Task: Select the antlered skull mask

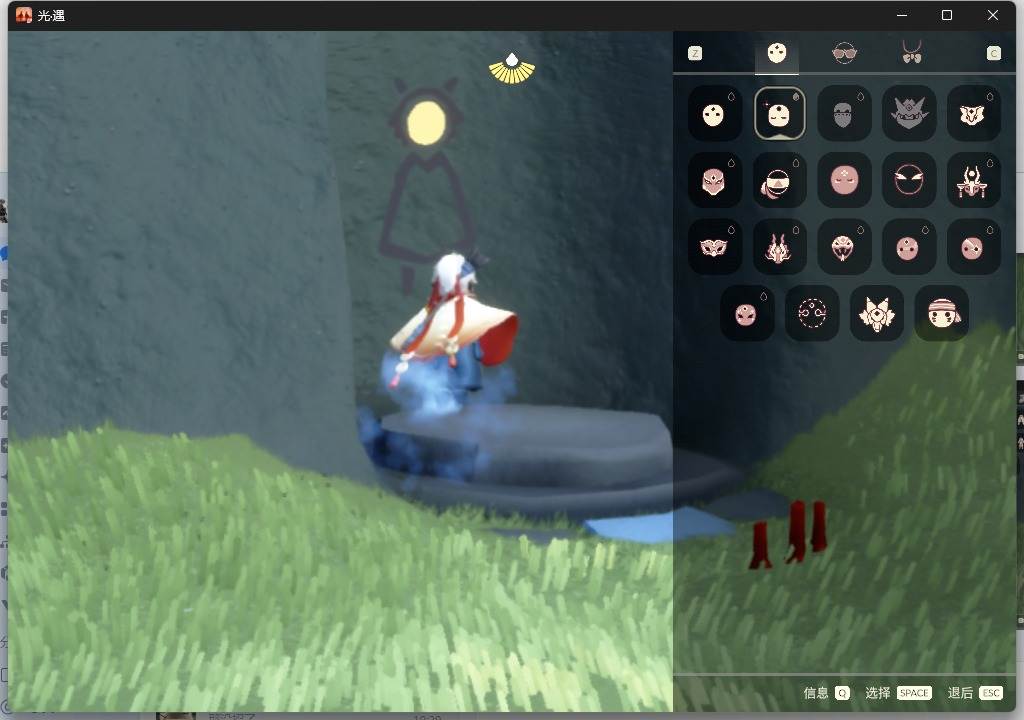Action: (x=973, y=180)
